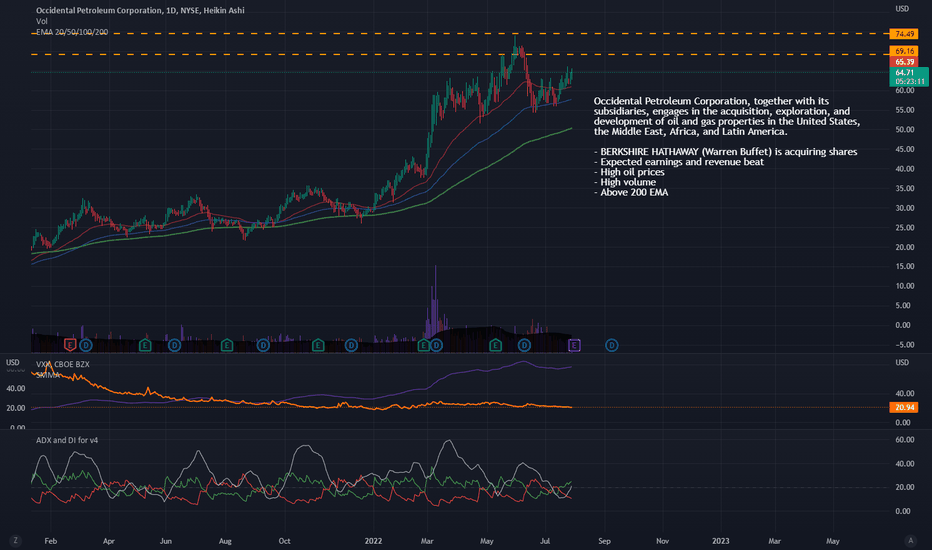The width and height of the screenshot is (932, 550).
Task: Open the red earnings marker from February 2021
Action: click(70, 345)
